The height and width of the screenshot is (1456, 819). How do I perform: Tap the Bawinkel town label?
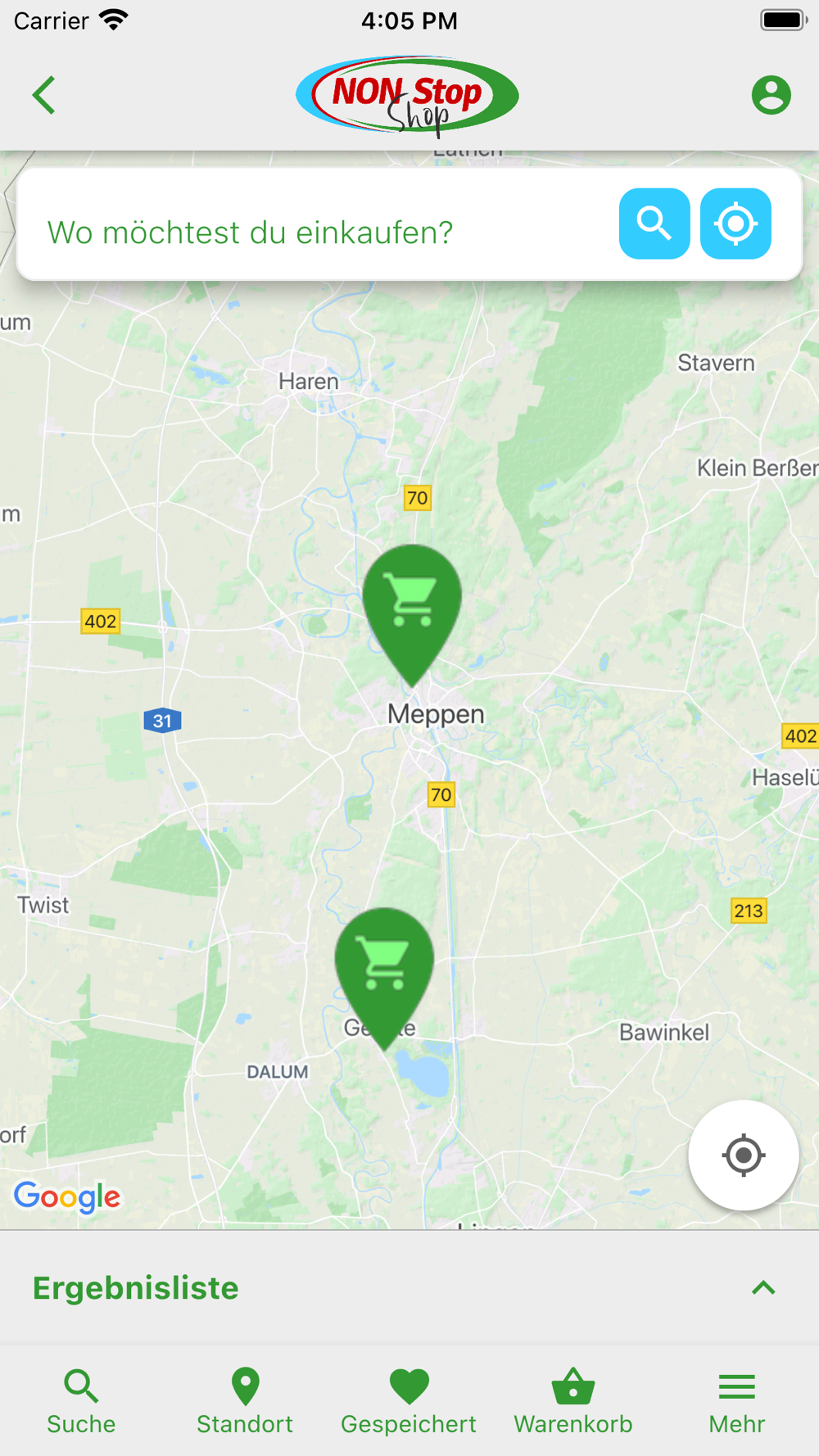coord(664,1033)
